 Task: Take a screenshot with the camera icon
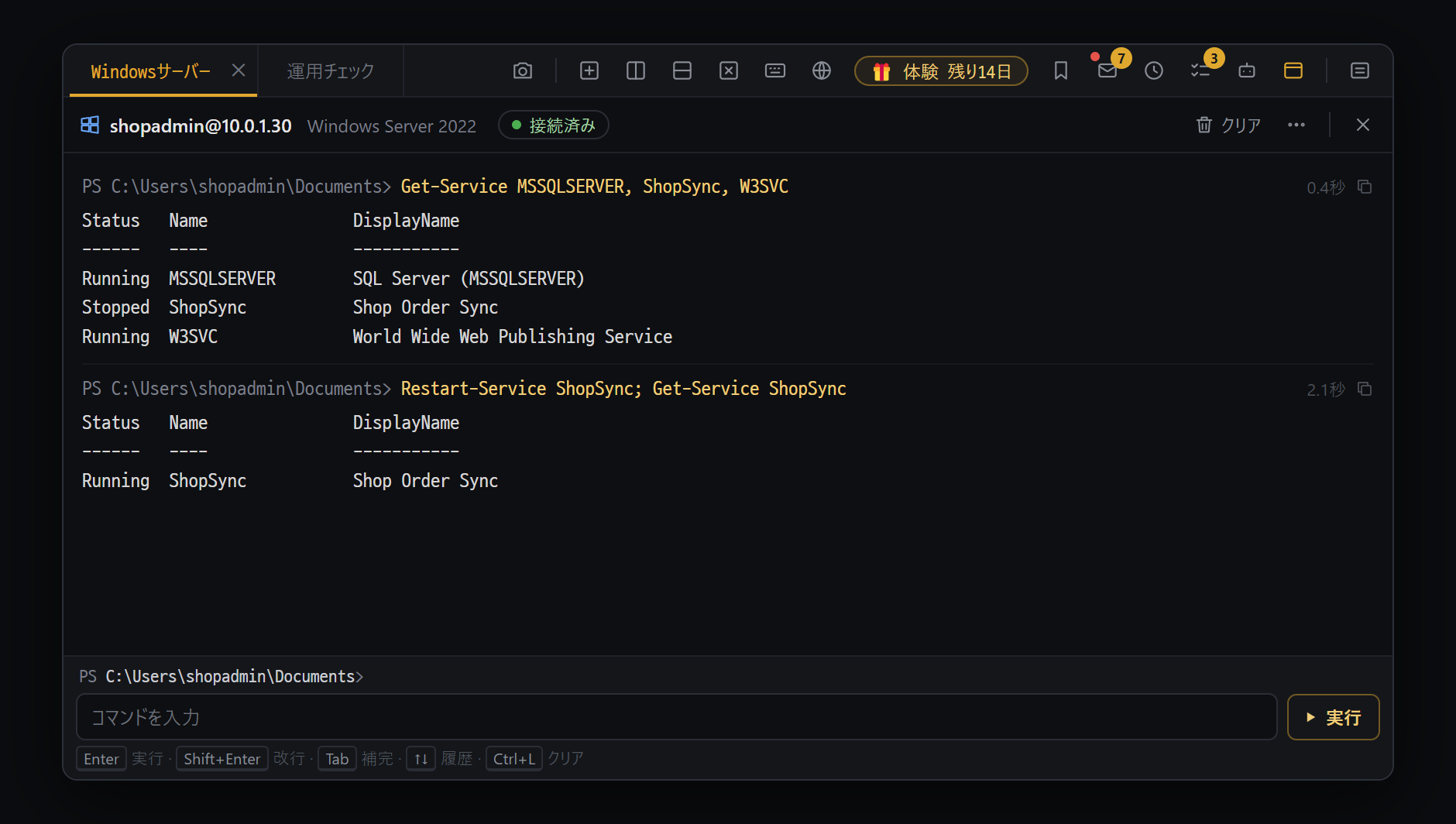click(523, 71)
